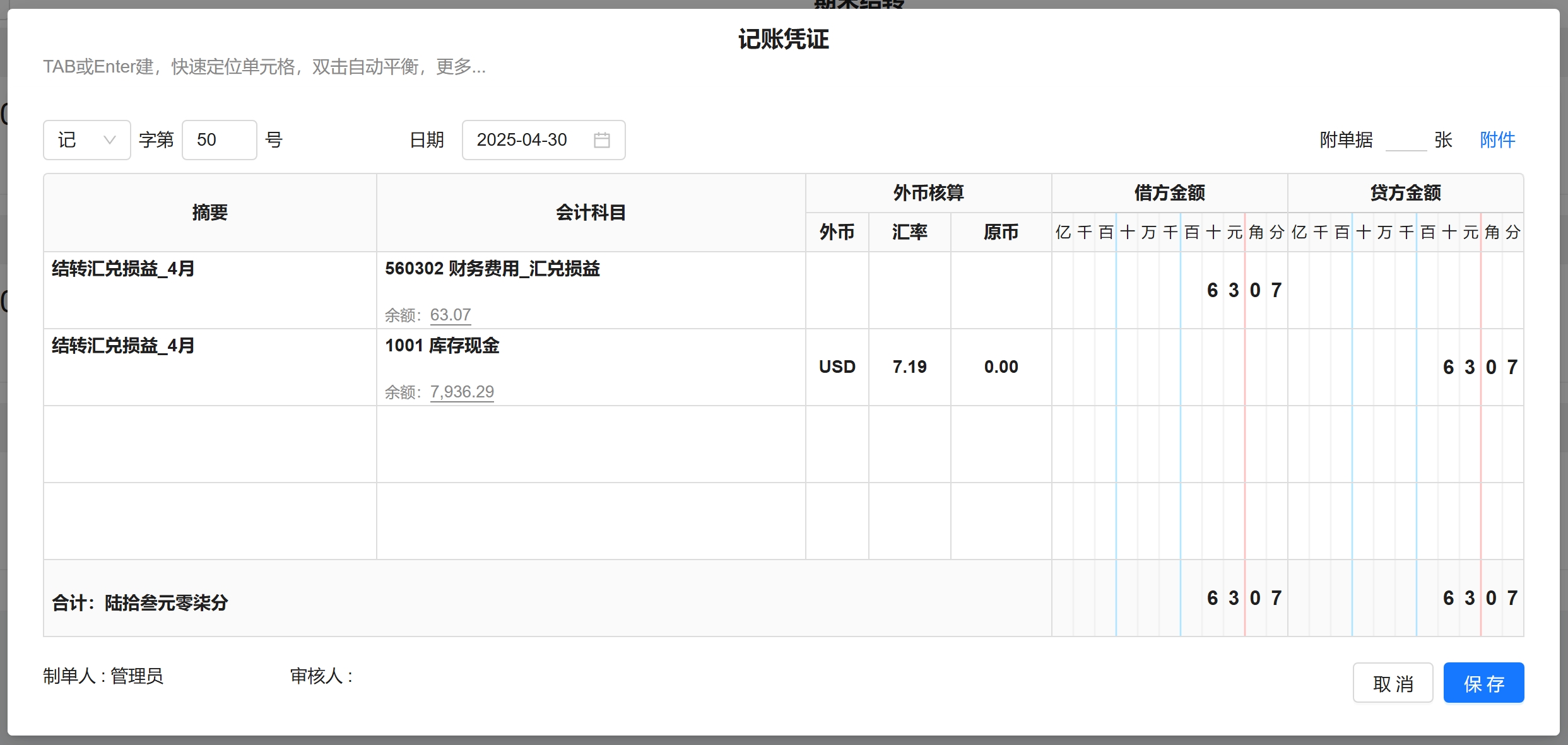Click second row summary 结转汇兑损益_4月
The width and height of the screenshot is (1568, 745).
point(123,346)
